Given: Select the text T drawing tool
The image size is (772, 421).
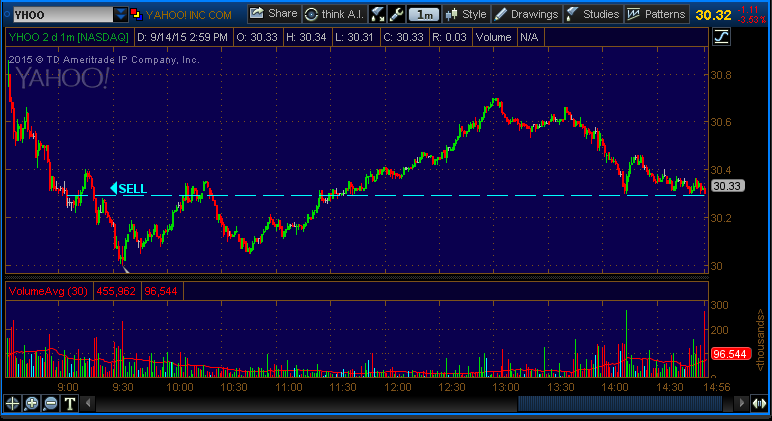Looking at the screenshot, I should pos(70,403).
